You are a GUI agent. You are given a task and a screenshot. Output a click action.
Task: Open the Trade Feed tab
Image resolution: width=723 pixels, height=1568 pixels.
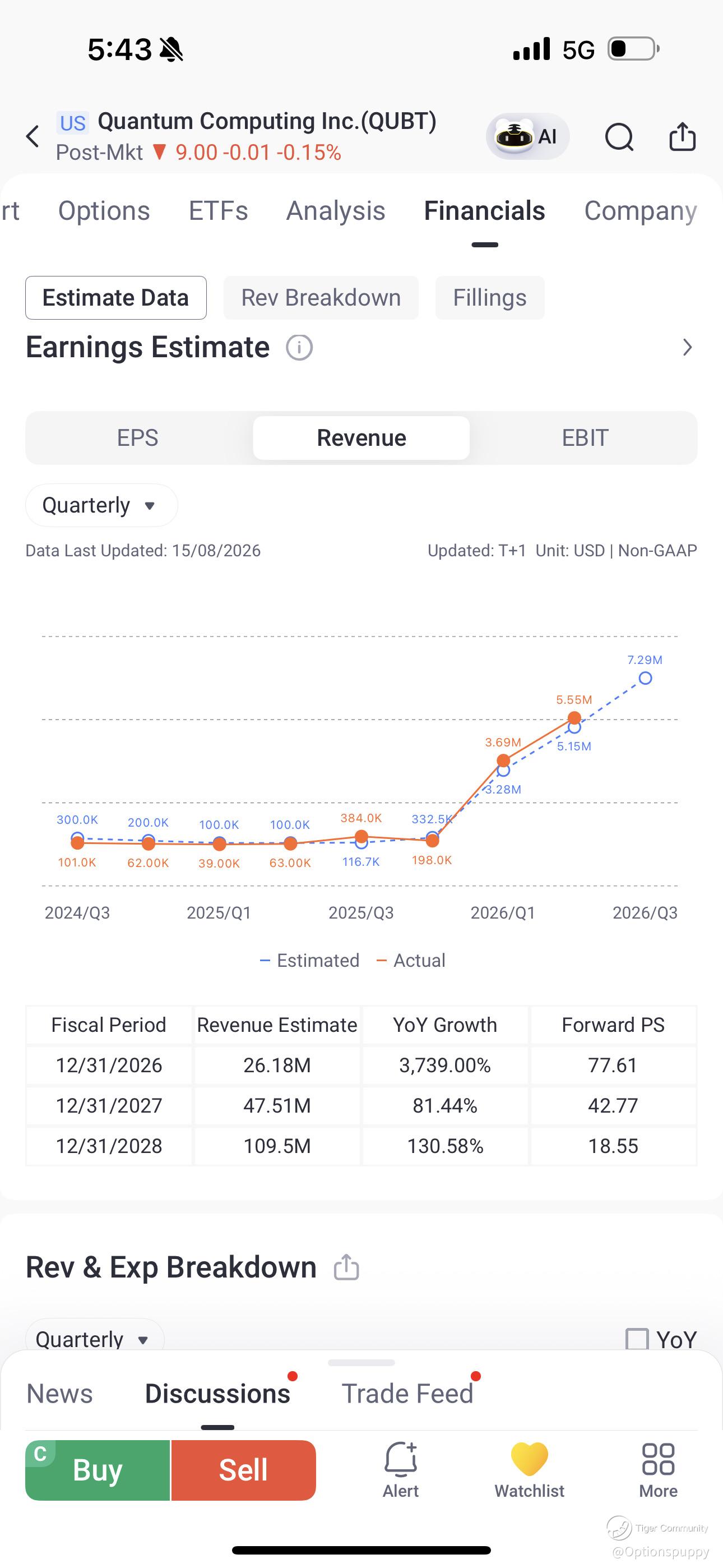click(x=407, y=1393)
